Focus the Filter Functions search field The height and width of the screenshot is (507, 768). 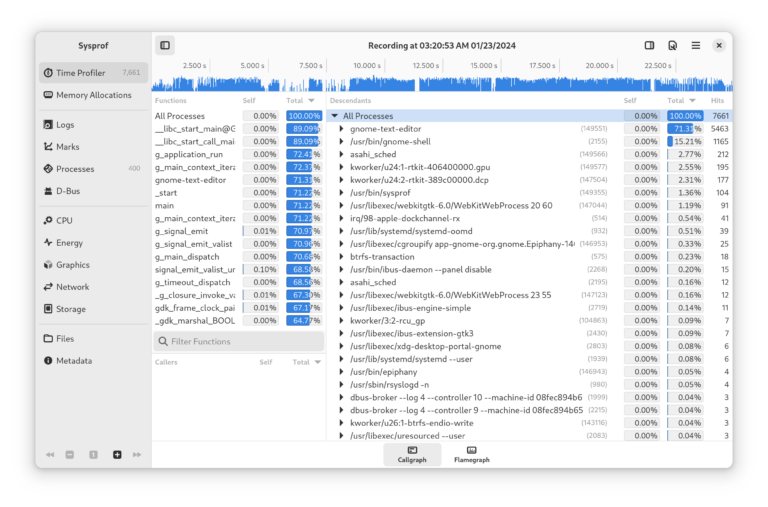[x=239, y=341]
